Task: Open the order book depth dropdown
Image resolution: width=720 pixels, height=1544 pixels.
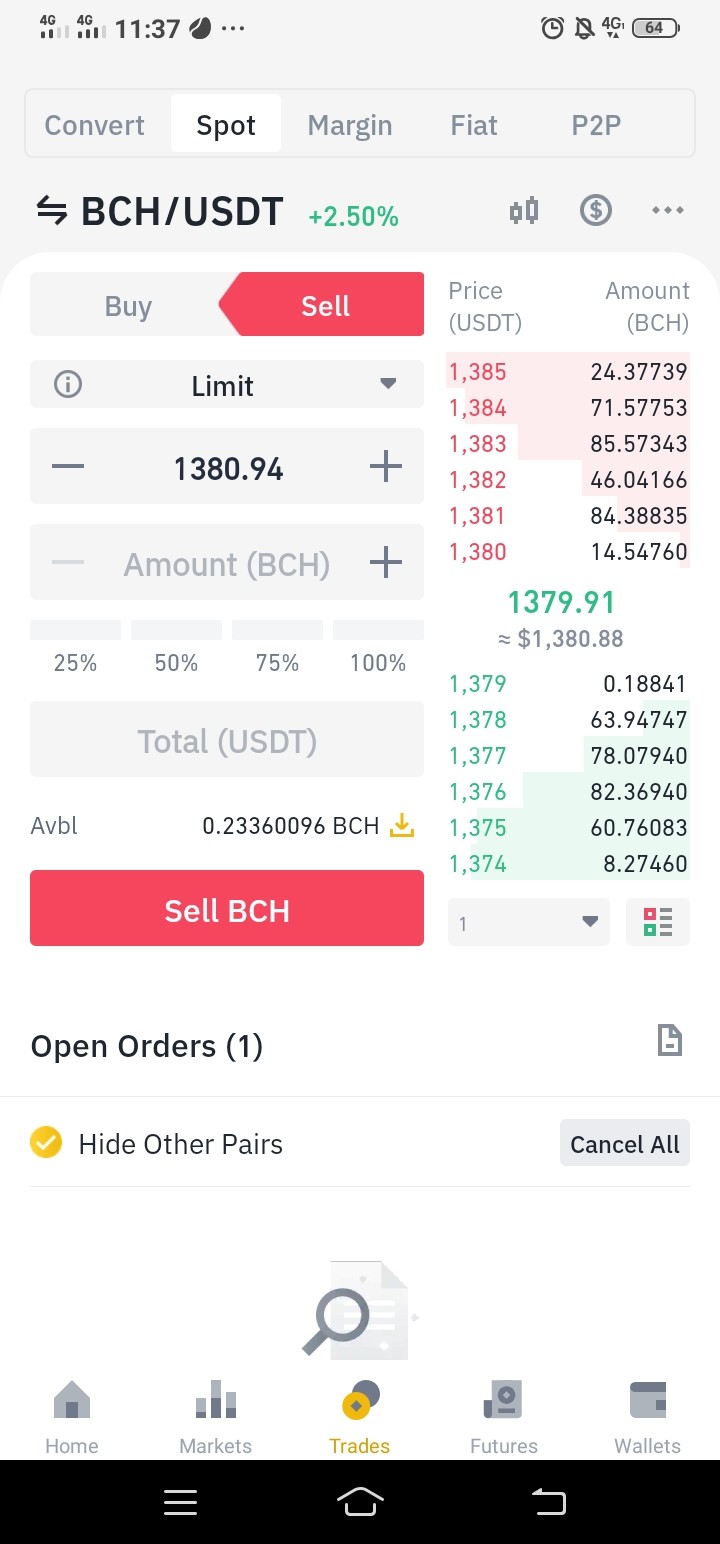Action: [x=528, y=922]
